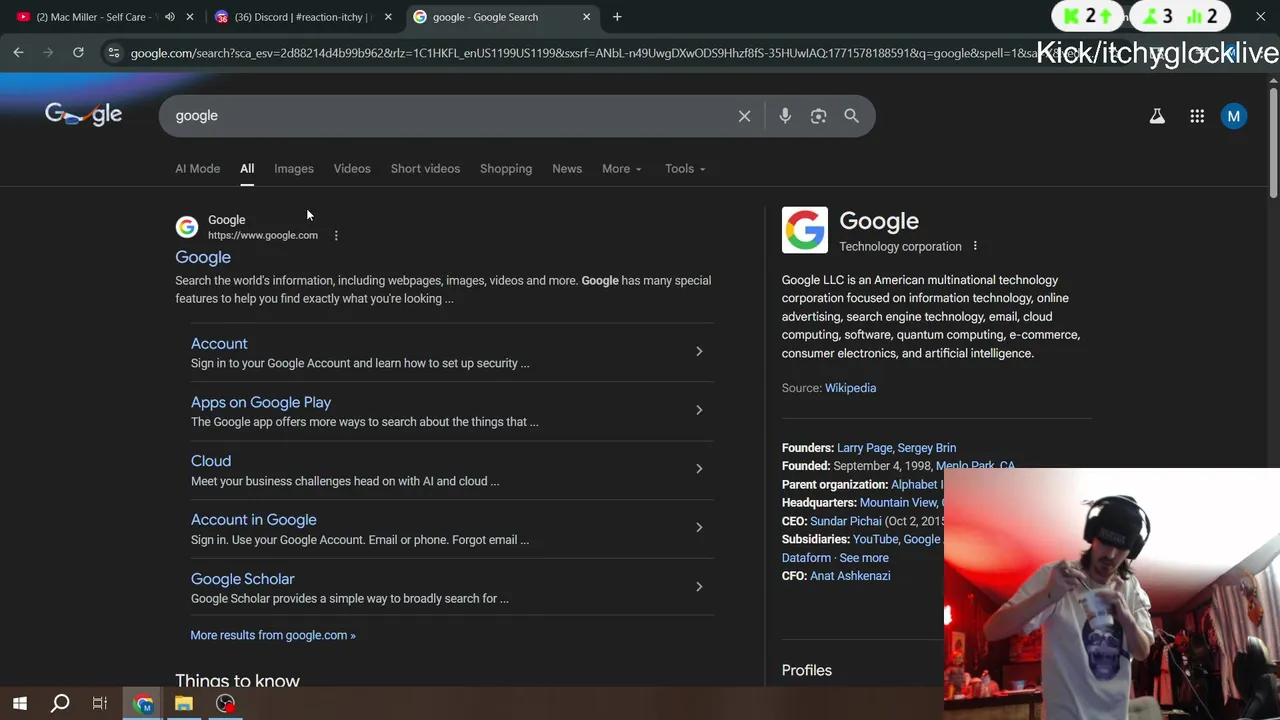Clear the search box with X icon

(x=744, y=116)
